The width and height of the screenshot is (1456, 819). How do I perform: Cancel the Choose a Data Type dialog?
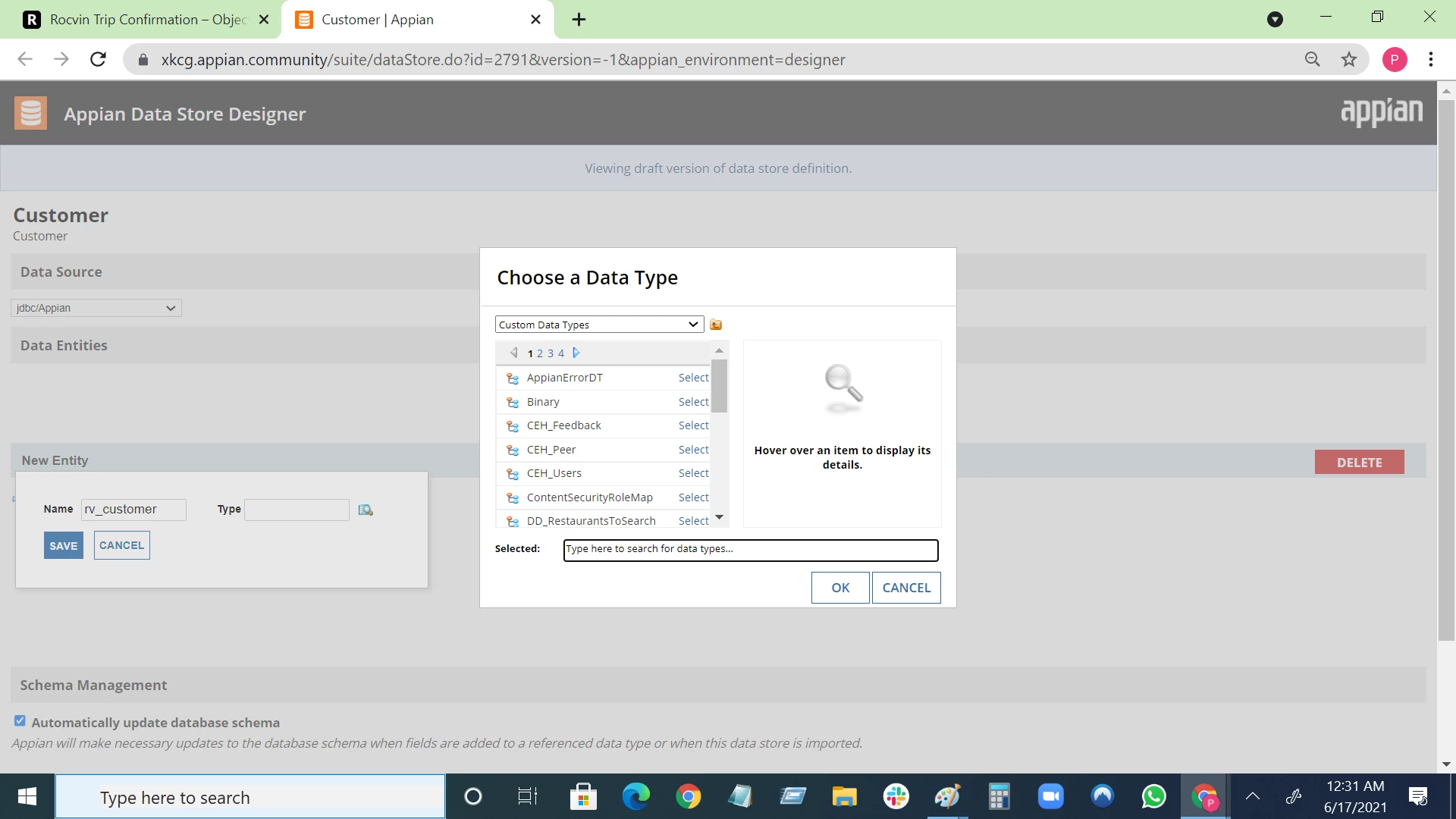tap(906, 588)
